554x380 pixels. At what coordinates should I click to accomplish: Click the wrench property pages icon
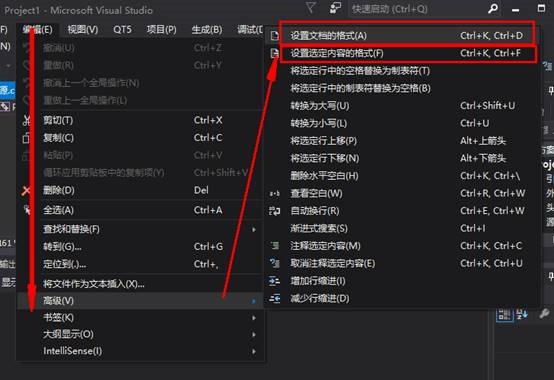coord(544,314)
